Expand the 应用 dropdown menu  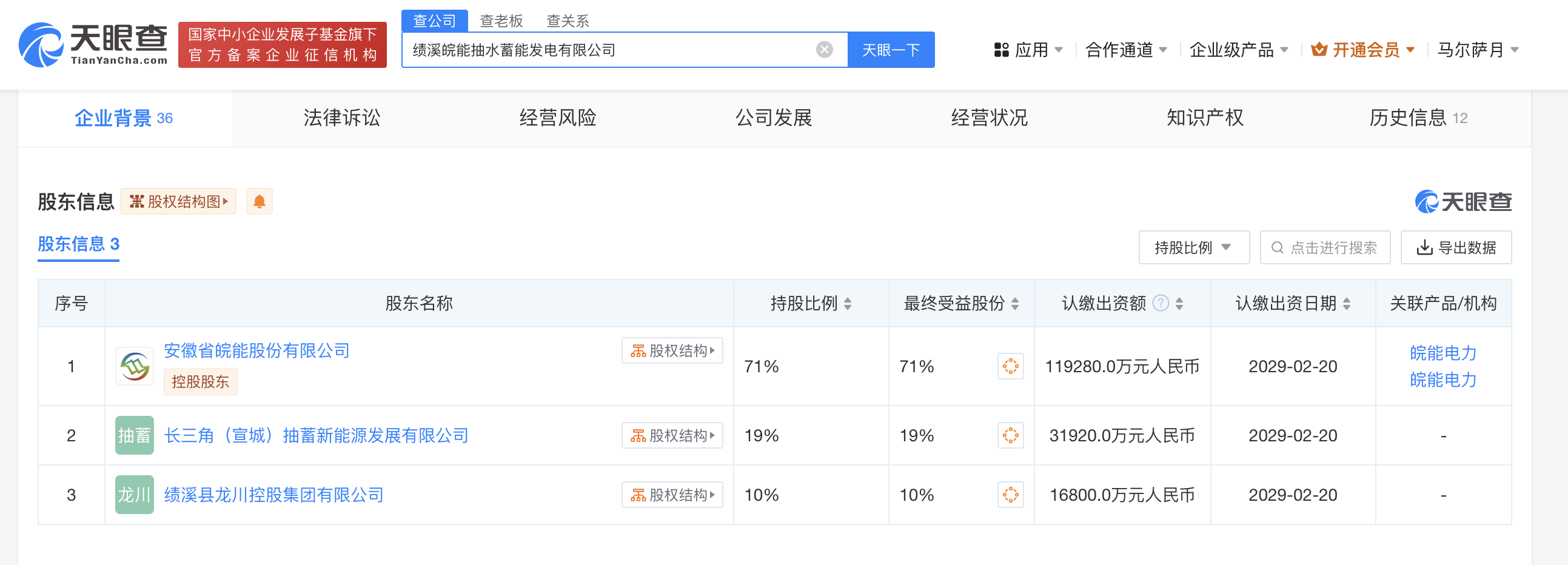click(1029, 50)
